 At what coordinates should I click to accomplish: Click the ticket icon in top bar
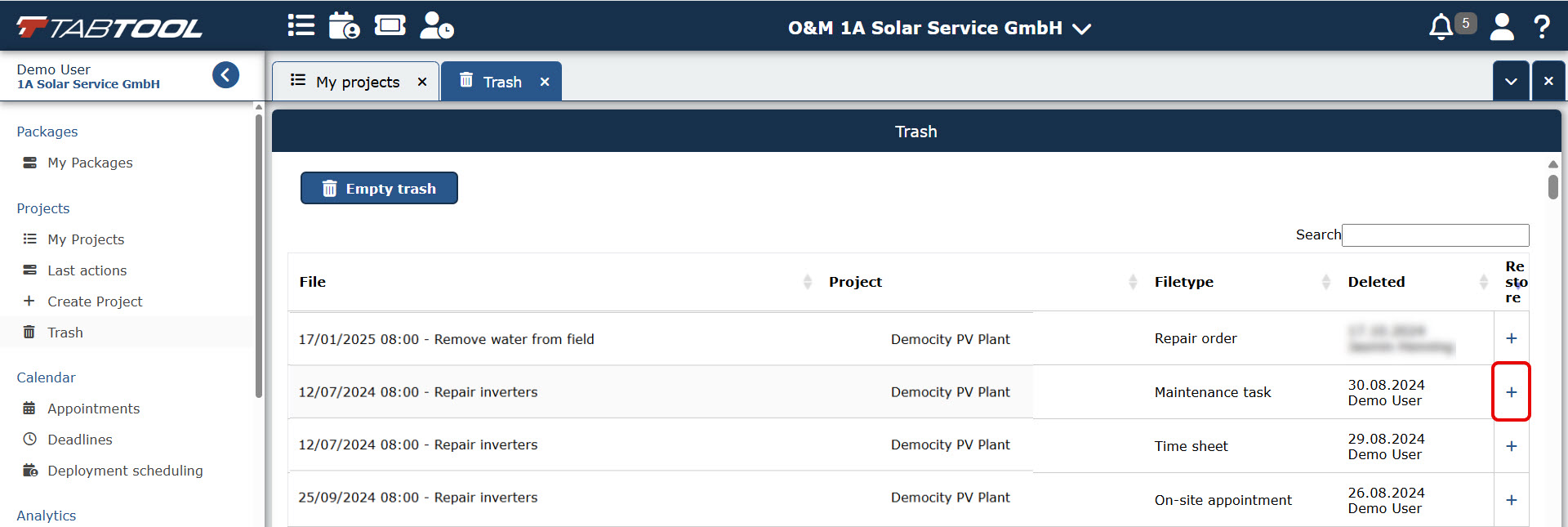[390, 25]
